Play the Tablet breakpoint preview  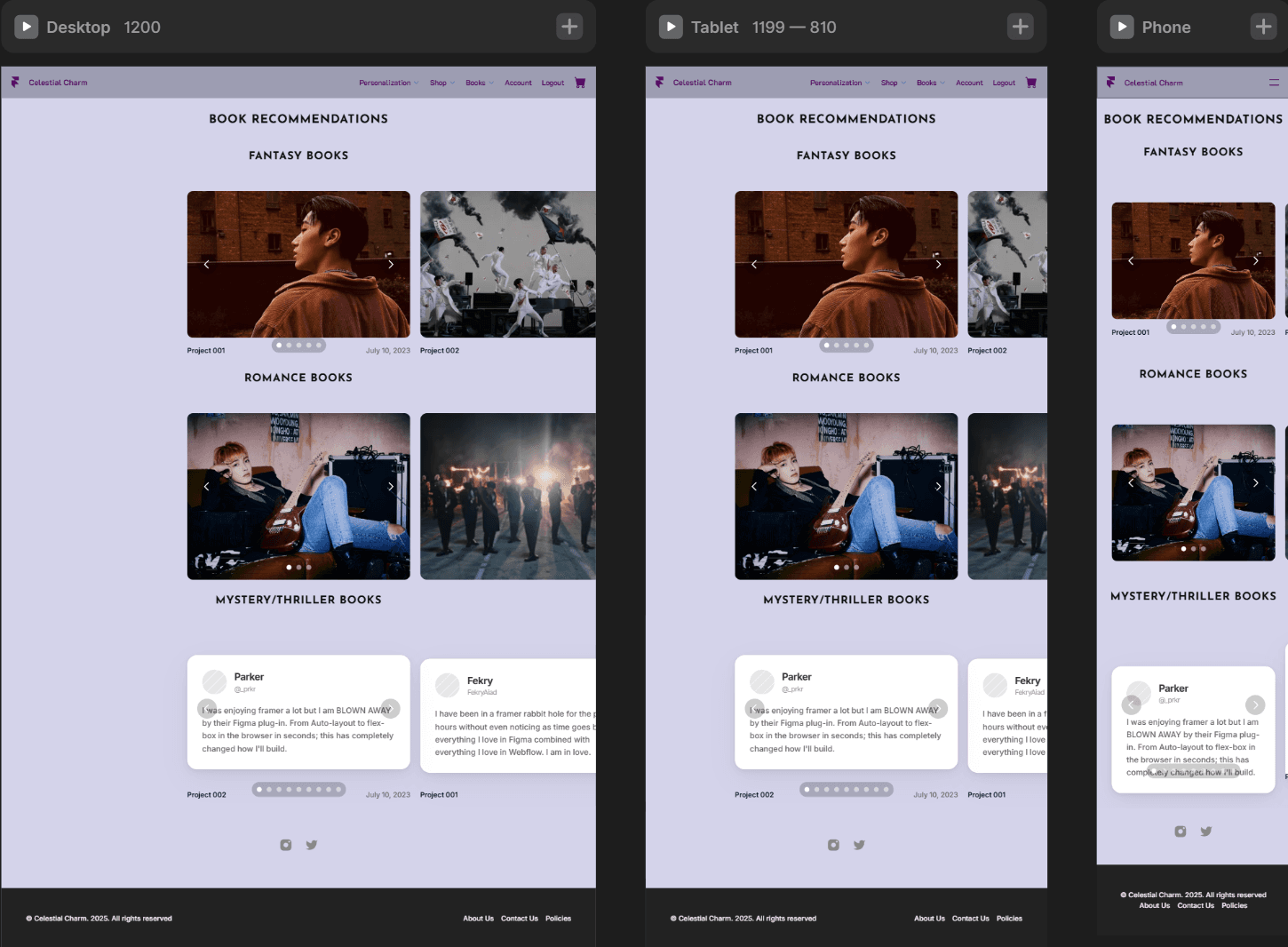(x=671, y=27)
